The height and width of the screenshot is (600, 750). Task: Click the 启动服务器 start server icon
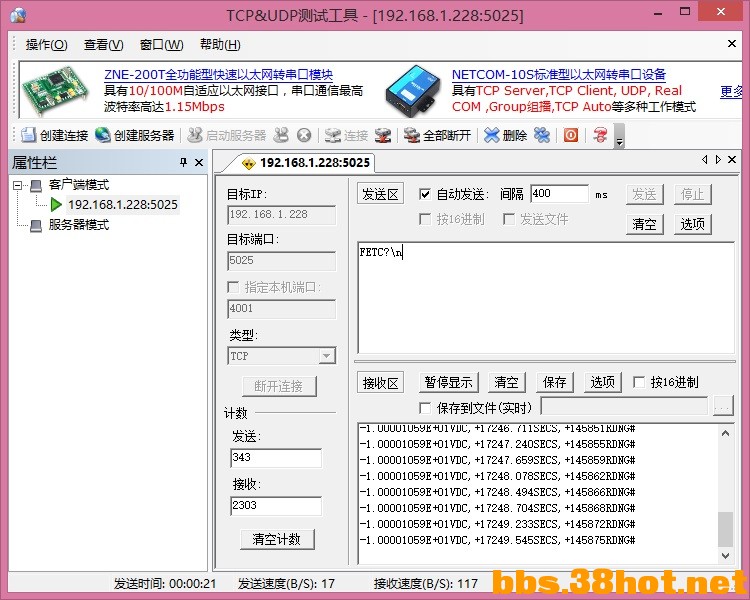pos(195,135)
